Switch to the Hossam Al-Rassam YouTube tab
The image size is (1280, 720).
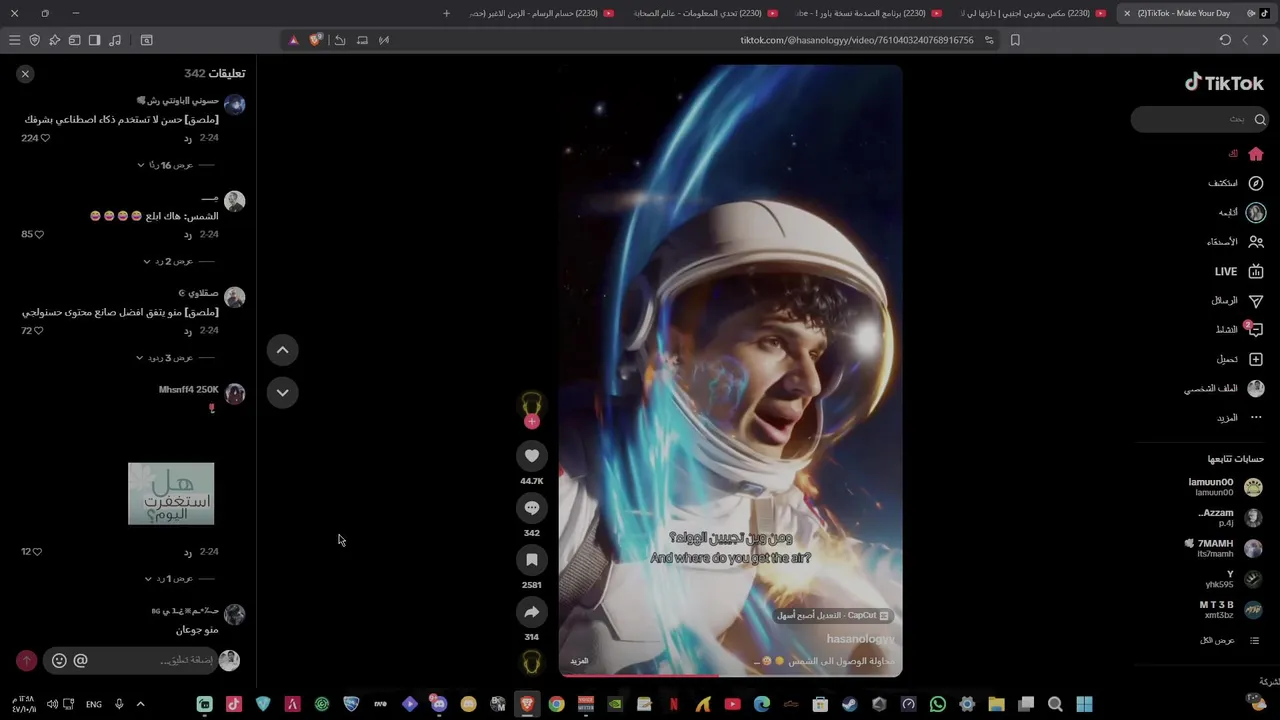pos(541,13)
